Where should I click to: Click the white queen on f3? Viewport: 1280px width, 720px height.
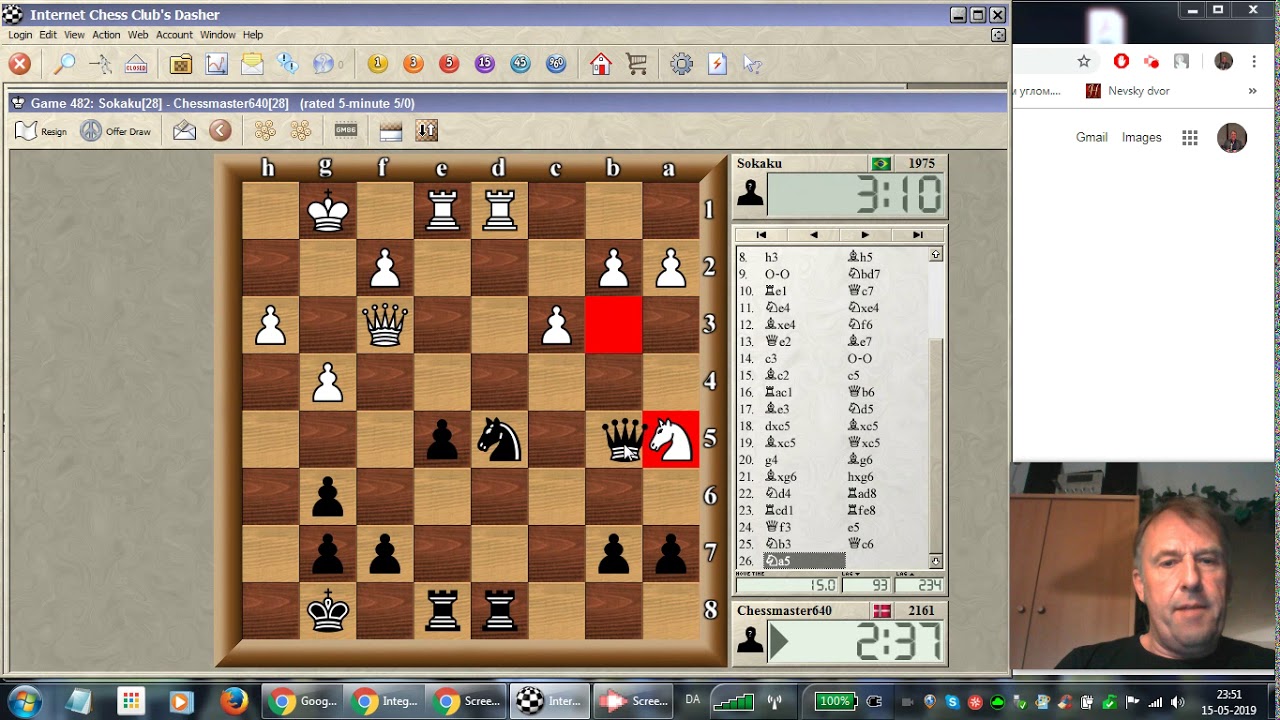point(385,324)
